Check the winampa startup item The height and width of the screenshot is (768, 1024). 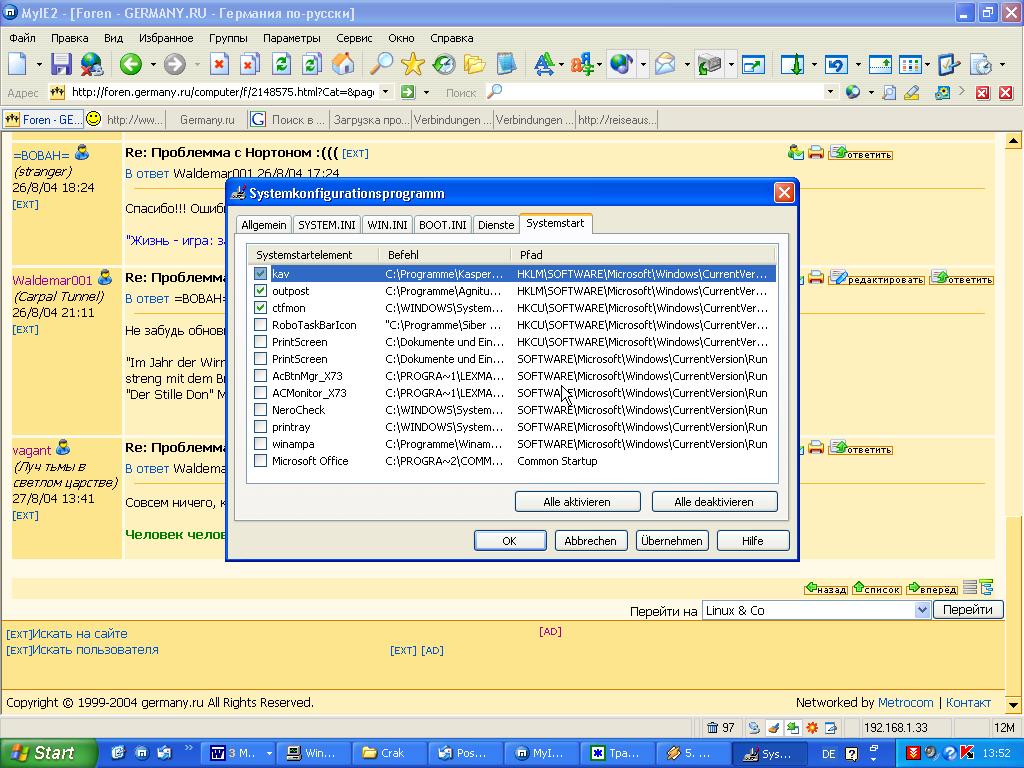(261, 443)
